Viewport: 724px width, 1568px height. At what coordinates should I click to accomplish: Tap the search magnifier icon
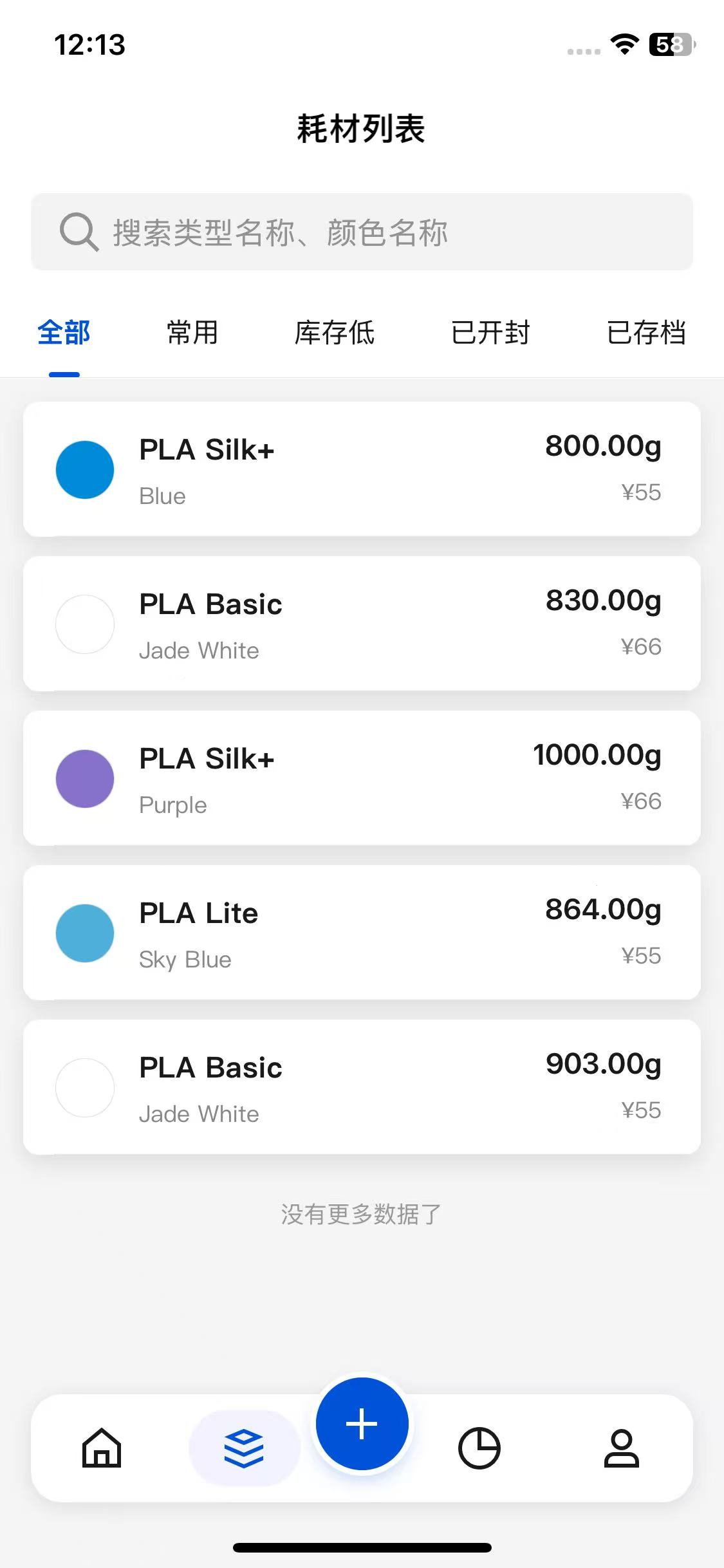(79, 232)
